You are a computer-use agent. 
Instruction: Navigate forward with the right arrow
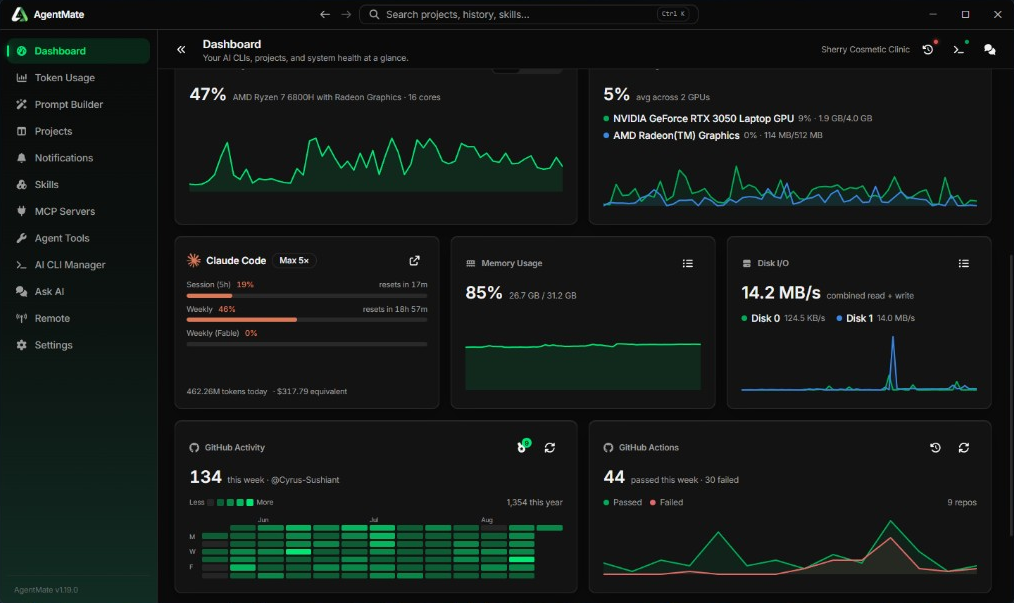click(347, 14)
